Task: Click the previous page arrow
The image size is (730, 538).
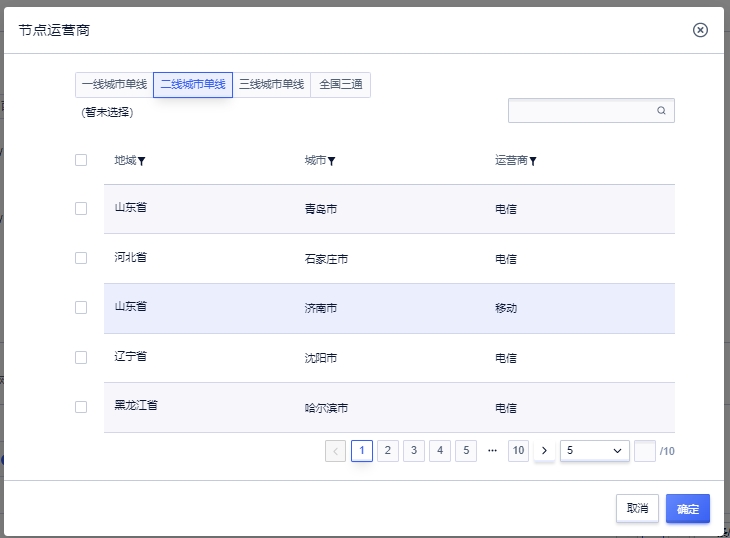Action: click(336, 451)
